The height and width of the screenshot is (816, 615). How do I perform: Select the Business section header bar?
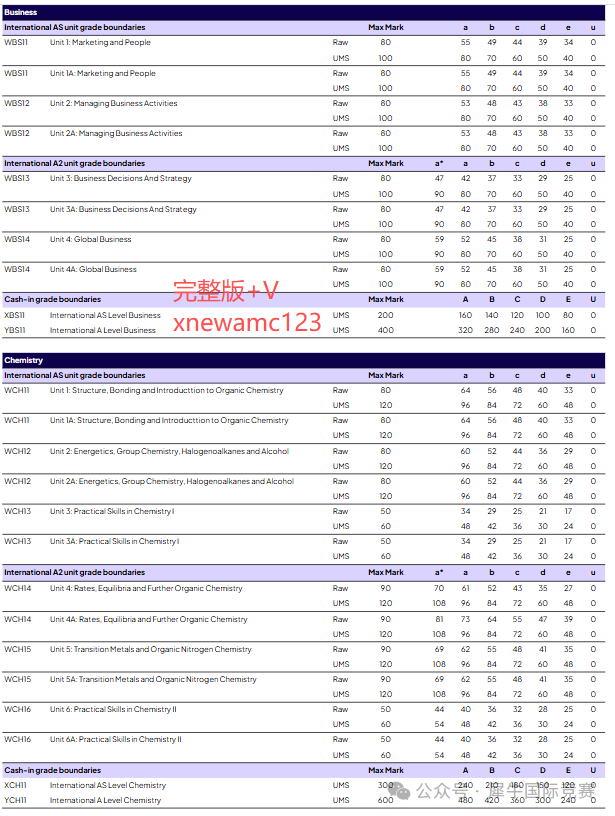[x=304, y=12]
